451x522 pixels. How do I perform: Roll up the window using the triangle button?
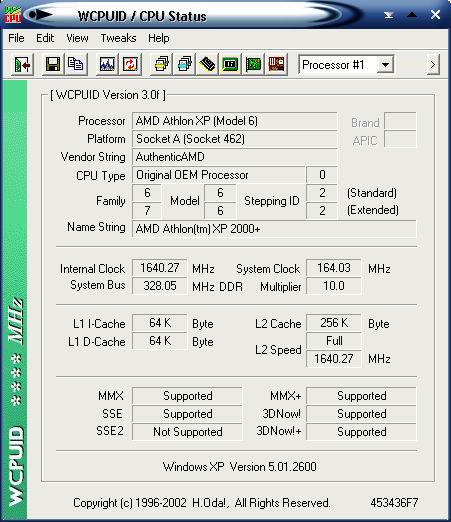pyautogui.click(x=412, y=15)
